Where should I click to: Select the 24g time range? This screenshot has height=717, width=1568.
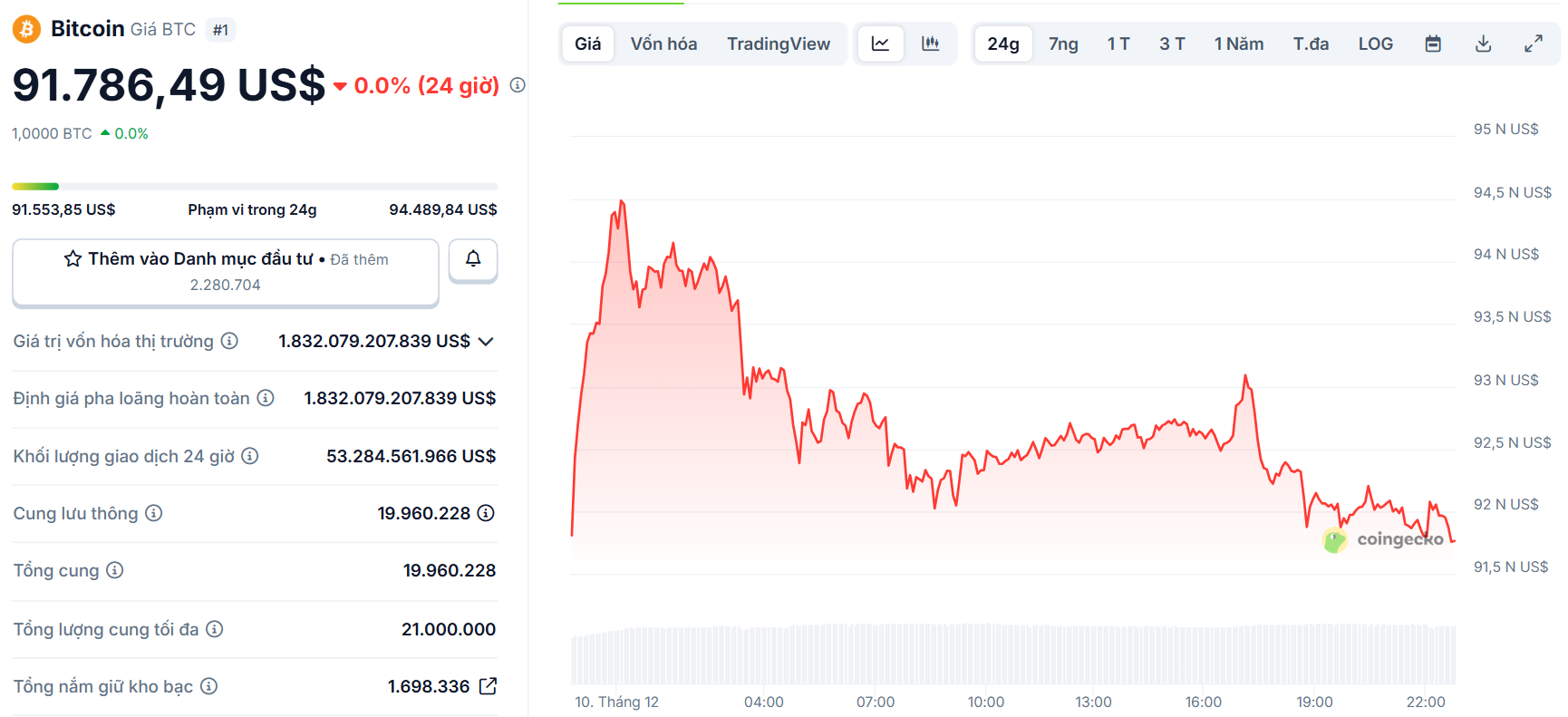pyautogui.click(x=1002, y=43)
